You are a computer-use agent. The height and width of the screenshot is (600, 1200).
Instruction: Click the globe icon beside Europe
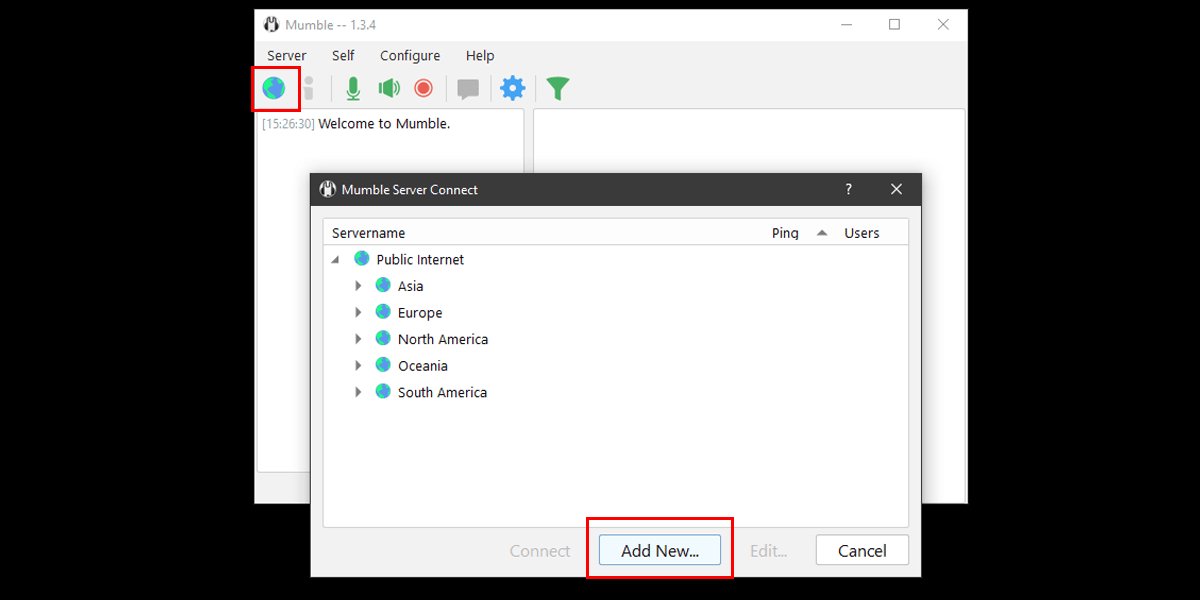pyautogui.click(x=383, y=312)
